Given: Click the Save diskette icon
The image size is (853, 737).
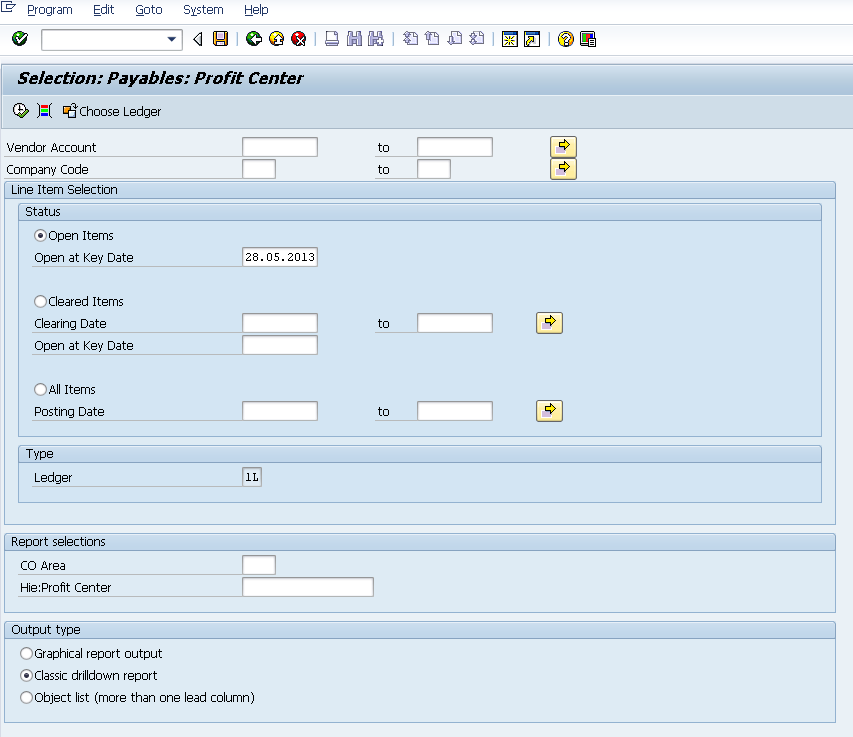Looking at the screenshot, I should click(x=220, y=39).
